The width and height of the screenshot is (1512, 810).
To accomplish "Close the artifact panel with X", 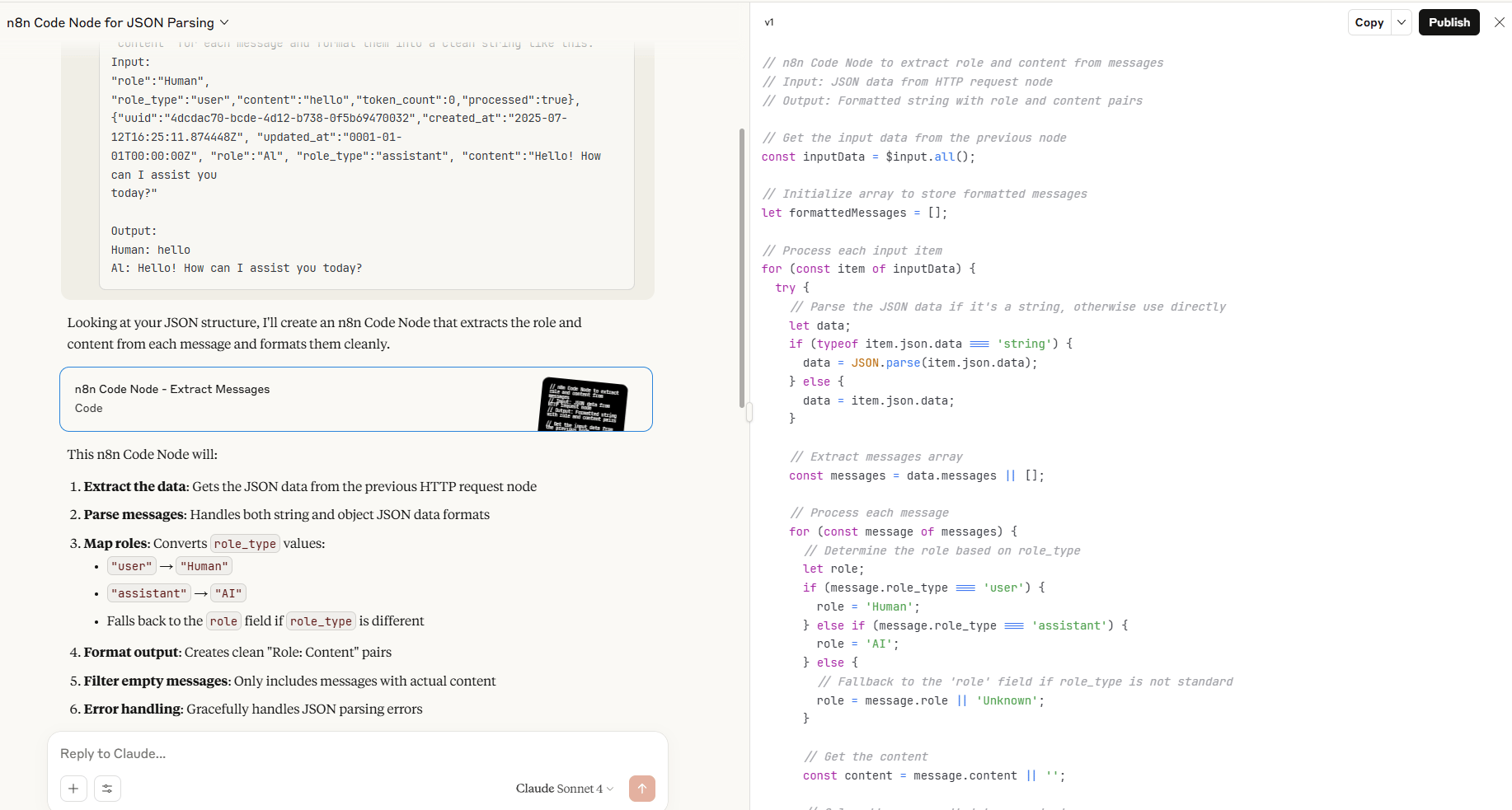I will pyautogui.click(x=1500, y=22).
